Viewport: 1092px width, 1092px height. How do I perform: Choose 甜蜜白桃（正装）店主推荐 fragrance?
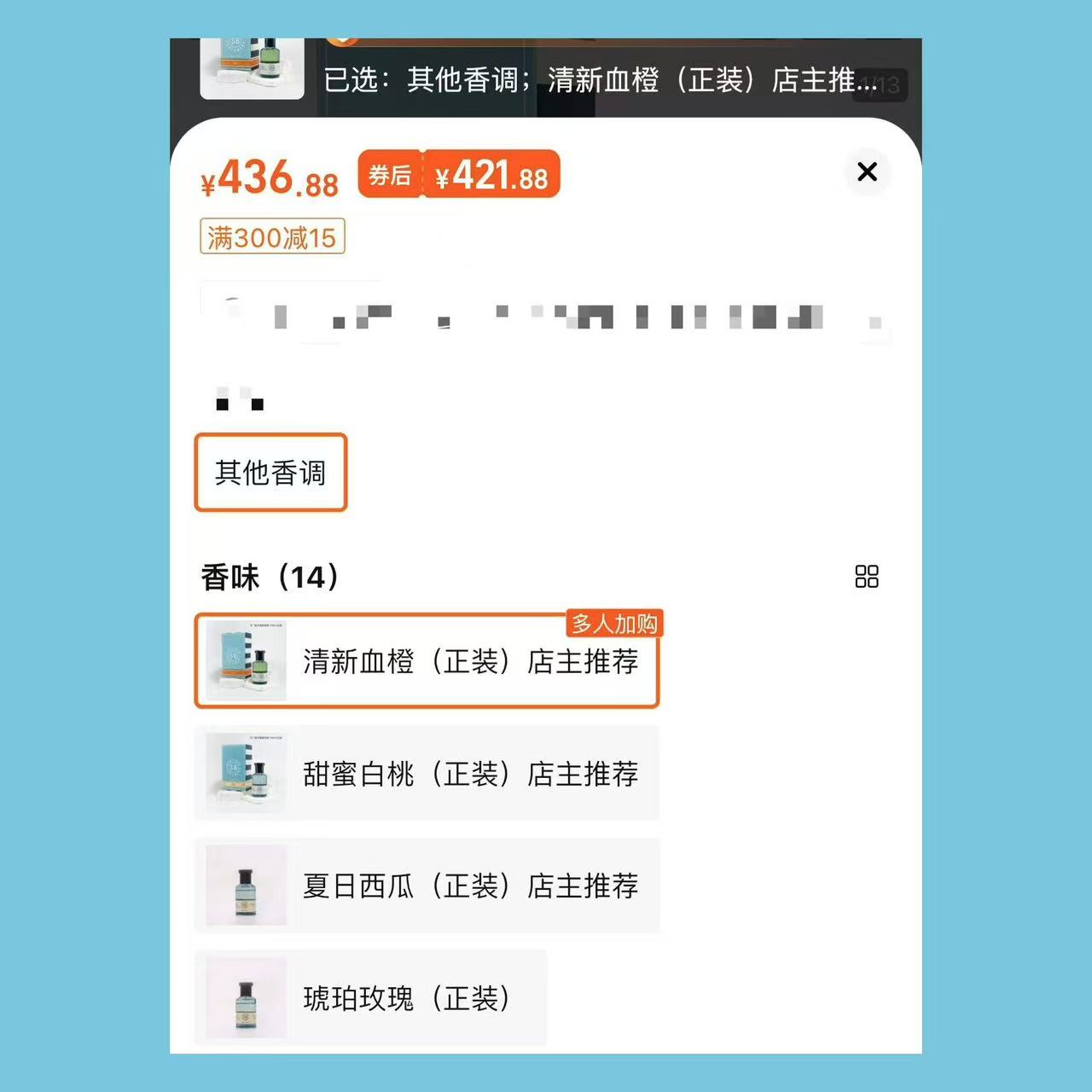click(x=427, y=773)
